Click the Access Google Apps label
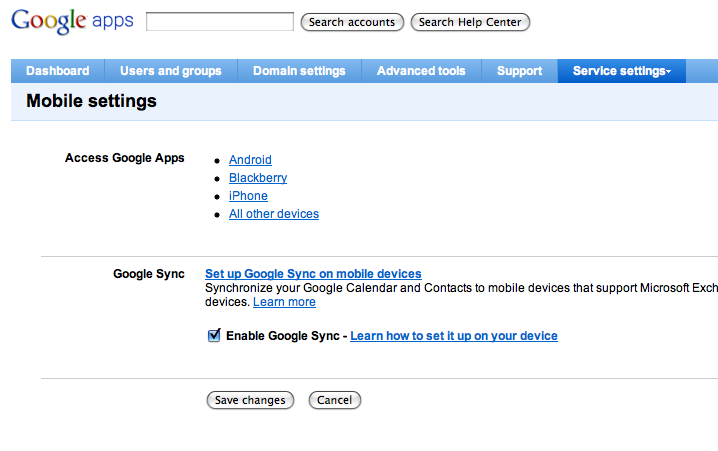718x451 pixels. [x=125, y=158]
